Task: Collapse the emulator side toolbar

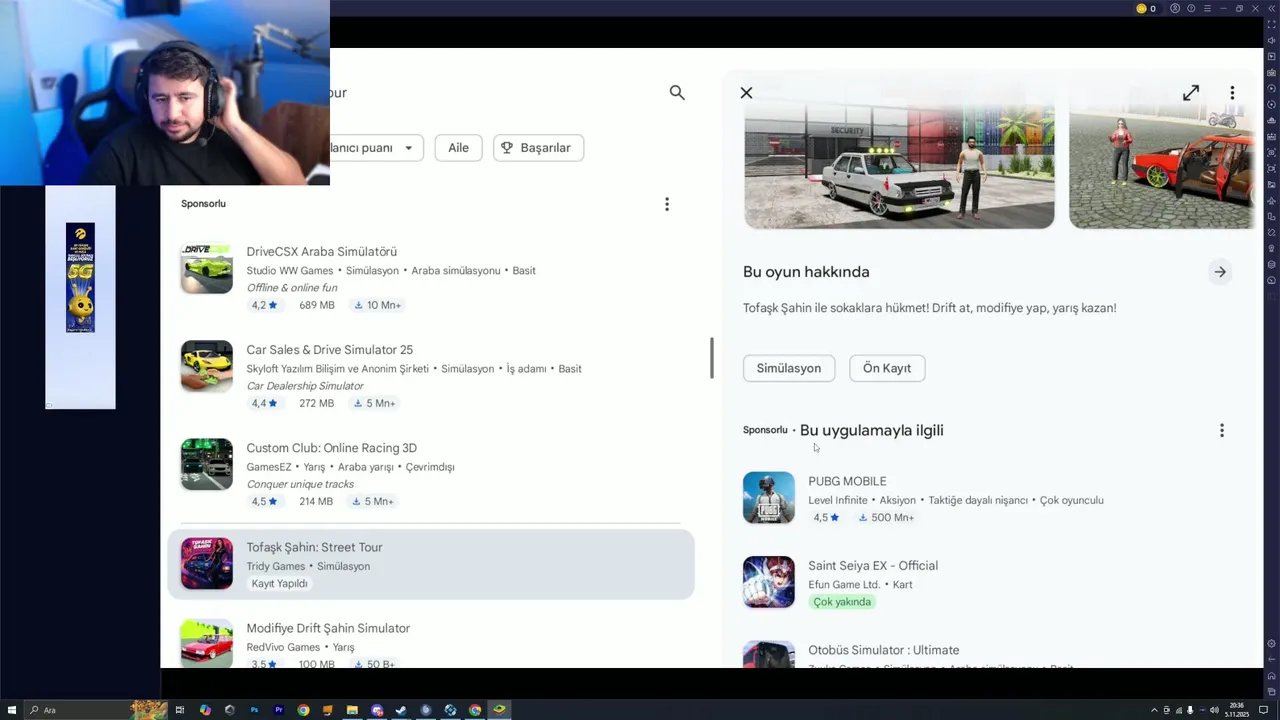Action: tap(1271, 9)
